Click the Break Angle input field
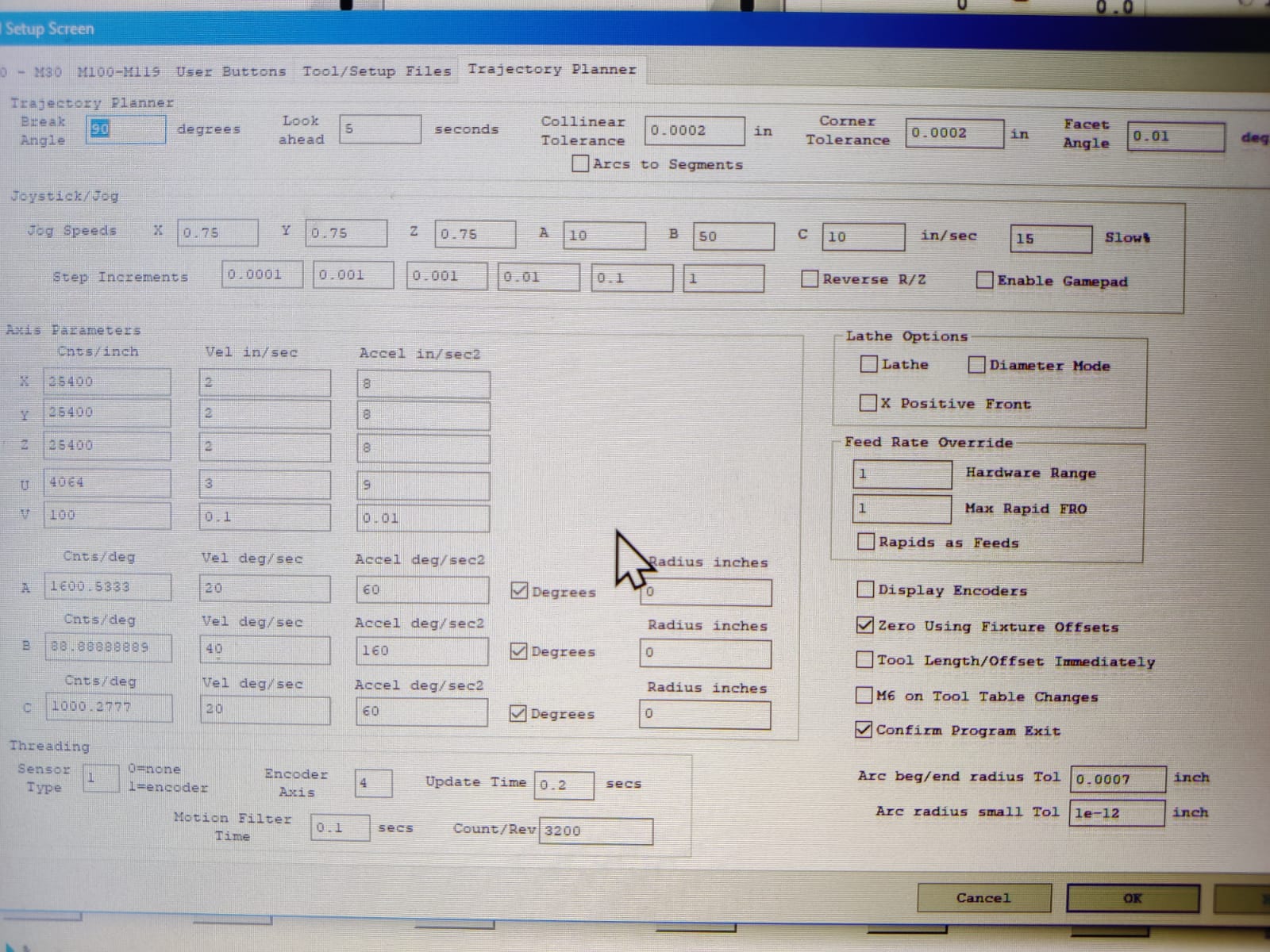Screen dimensions: 1270x952 pyautogui.click(x=125, y=129)
